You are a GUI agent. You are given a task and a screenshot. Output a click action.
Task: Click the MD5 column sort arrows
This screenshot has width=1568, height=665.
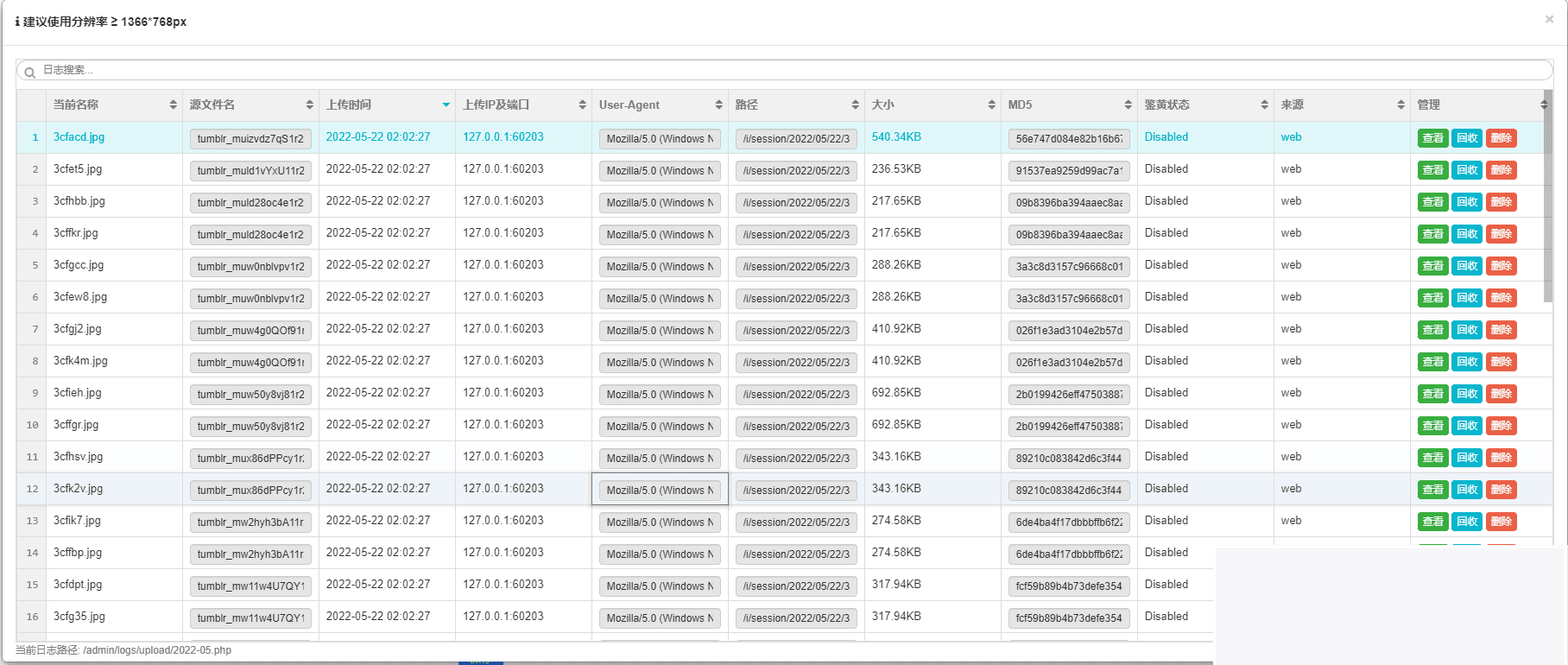click(1128, 104)
